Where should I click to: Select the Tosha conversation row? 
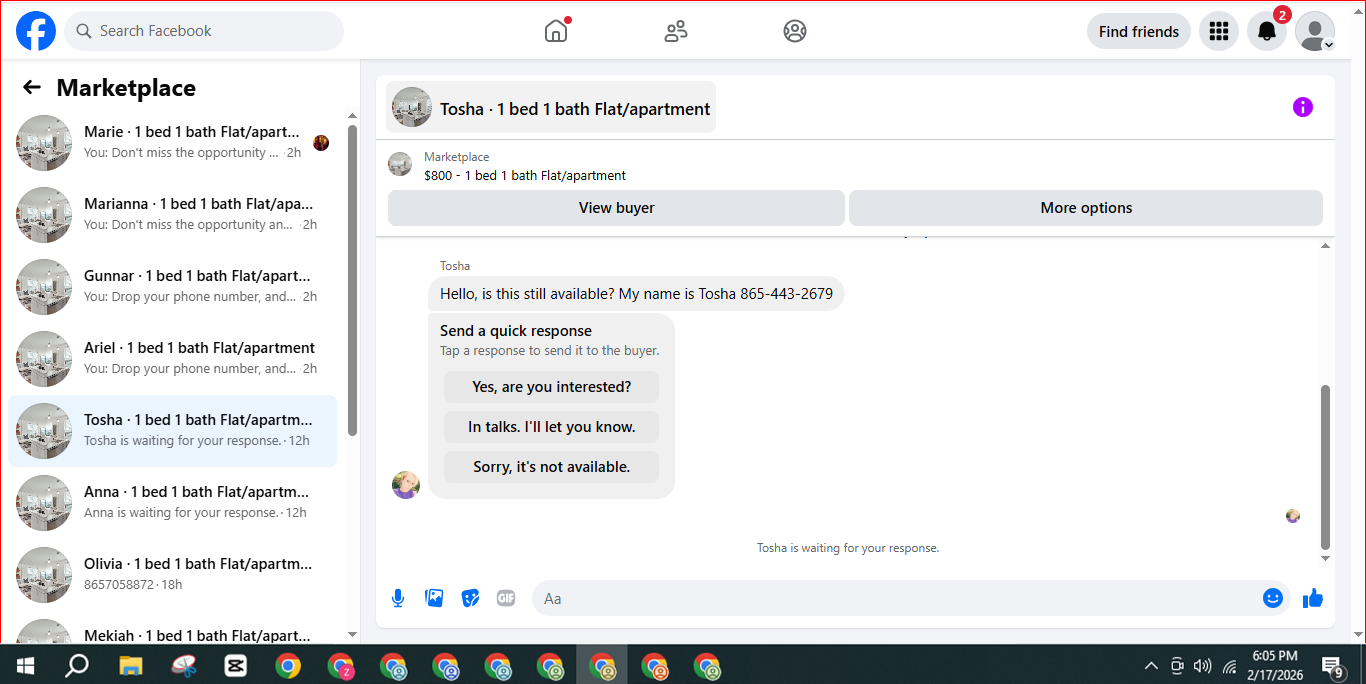[173, 431]
